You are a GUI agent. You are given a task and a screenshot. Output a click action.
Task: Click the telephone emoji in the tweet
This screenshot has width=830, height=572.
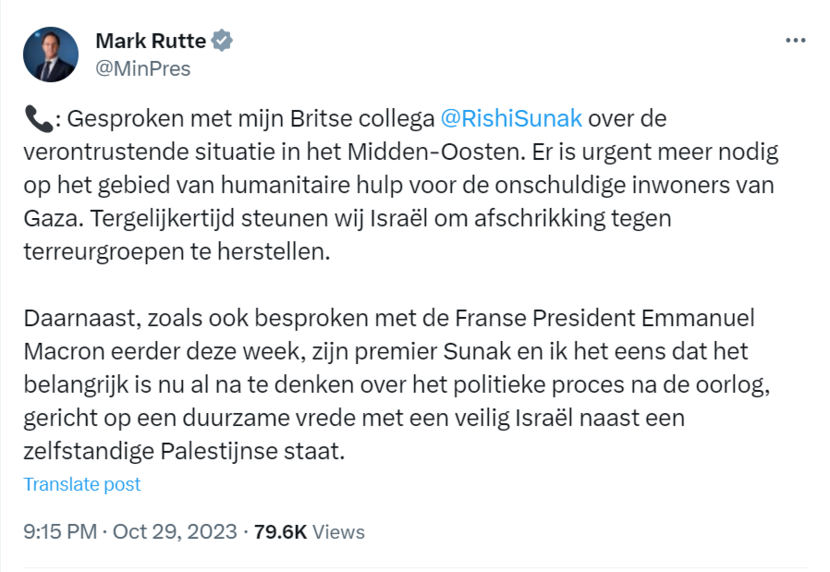pyautogui.click(x=34, y=119)
